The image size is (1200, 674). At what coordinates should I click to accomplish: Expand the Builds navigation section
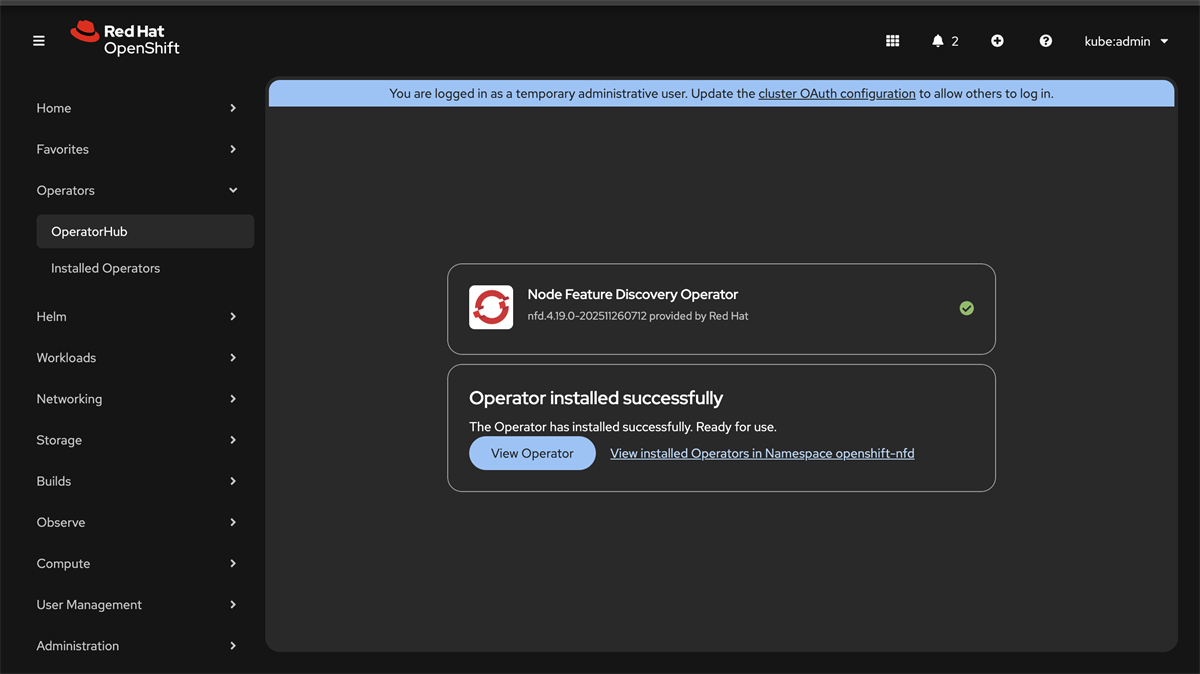[137, 481]
